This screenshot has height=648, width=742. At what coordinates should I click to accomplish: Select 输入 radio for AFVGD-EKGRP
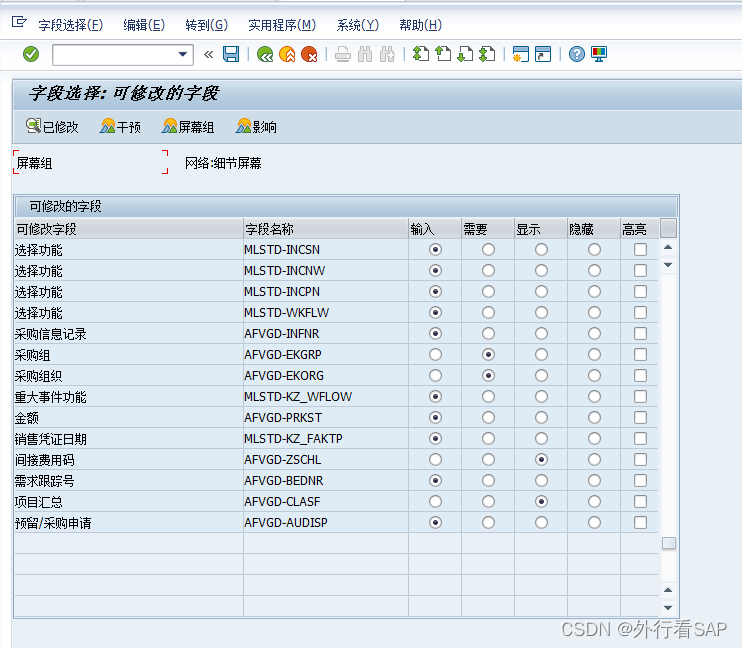pyautogui.click(x=435, y=355)
